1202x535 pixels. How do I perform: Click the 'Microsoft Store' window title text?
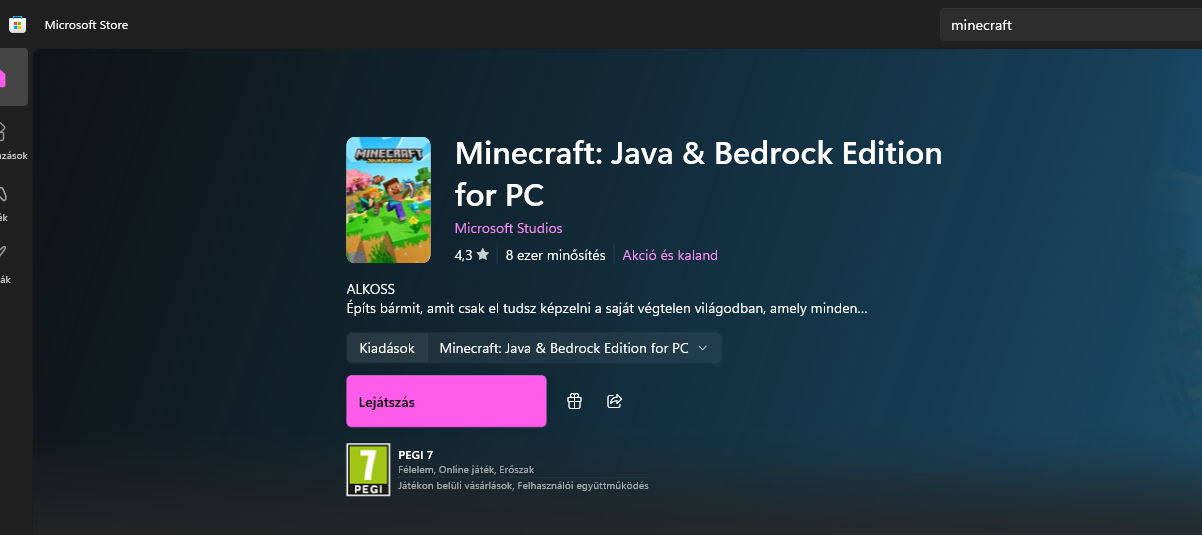point(86,25)
